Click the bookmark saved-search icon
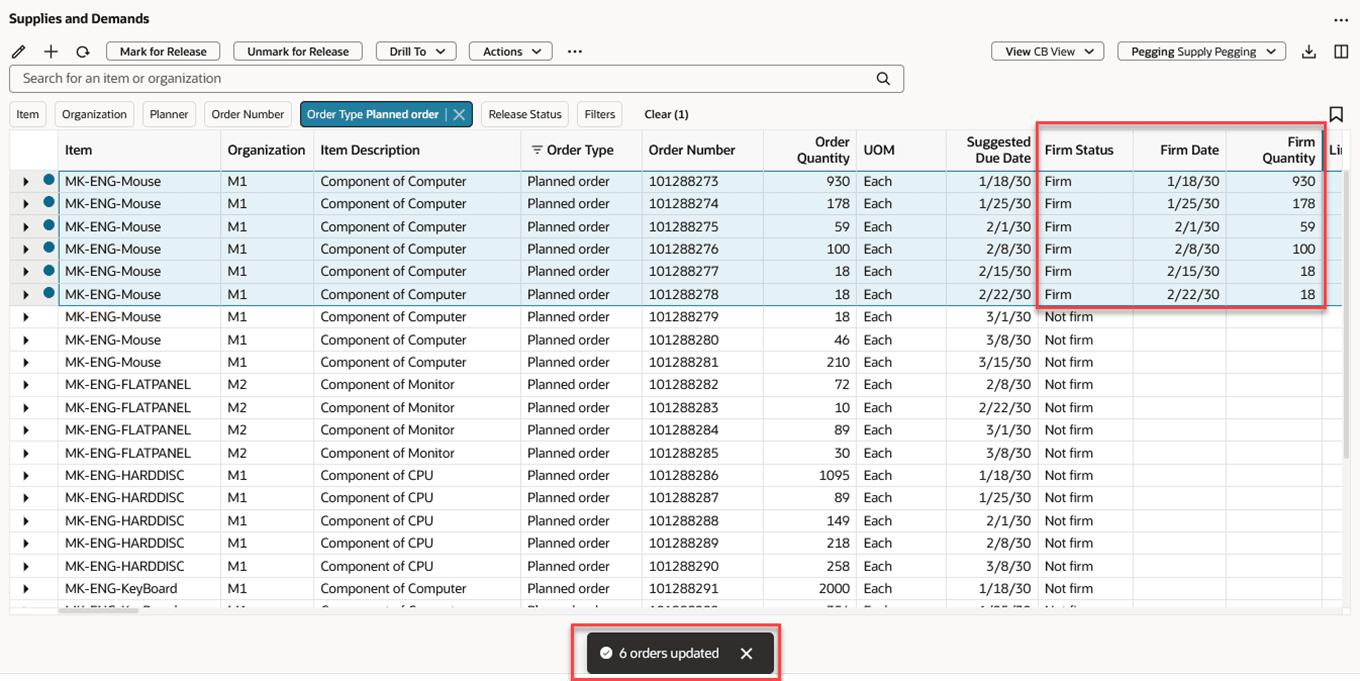 click(1336, 114)
